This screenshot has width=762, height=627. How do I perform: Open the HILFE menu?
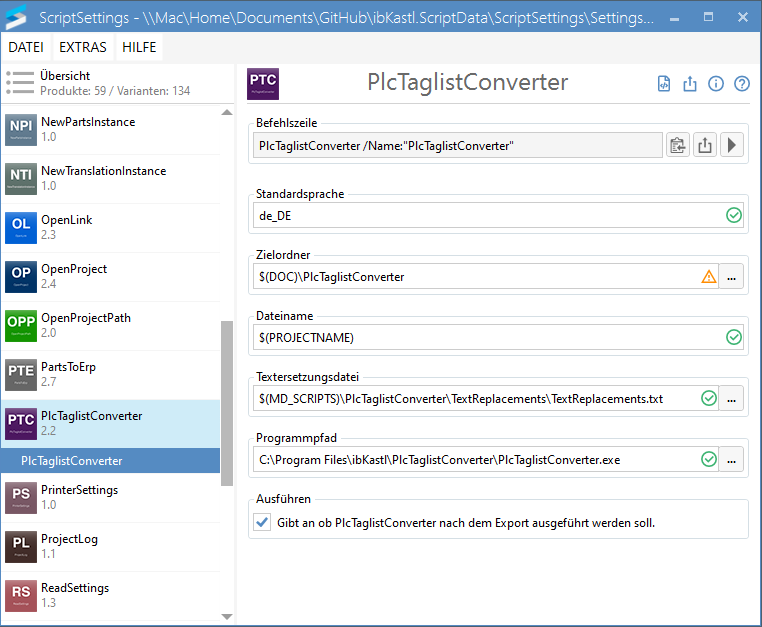(140, 47)
